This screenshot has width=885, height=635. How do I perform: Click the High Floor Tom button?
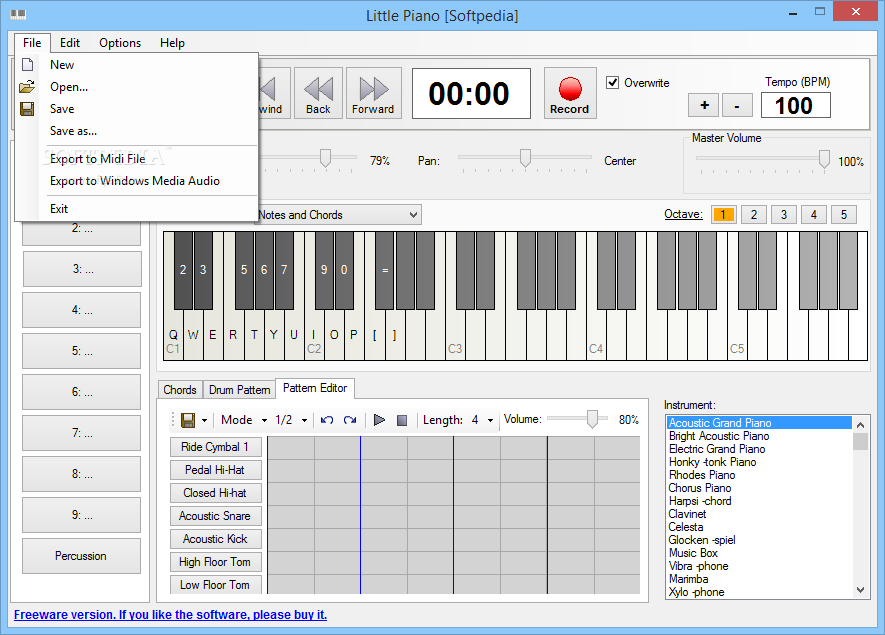pos(215,562)
